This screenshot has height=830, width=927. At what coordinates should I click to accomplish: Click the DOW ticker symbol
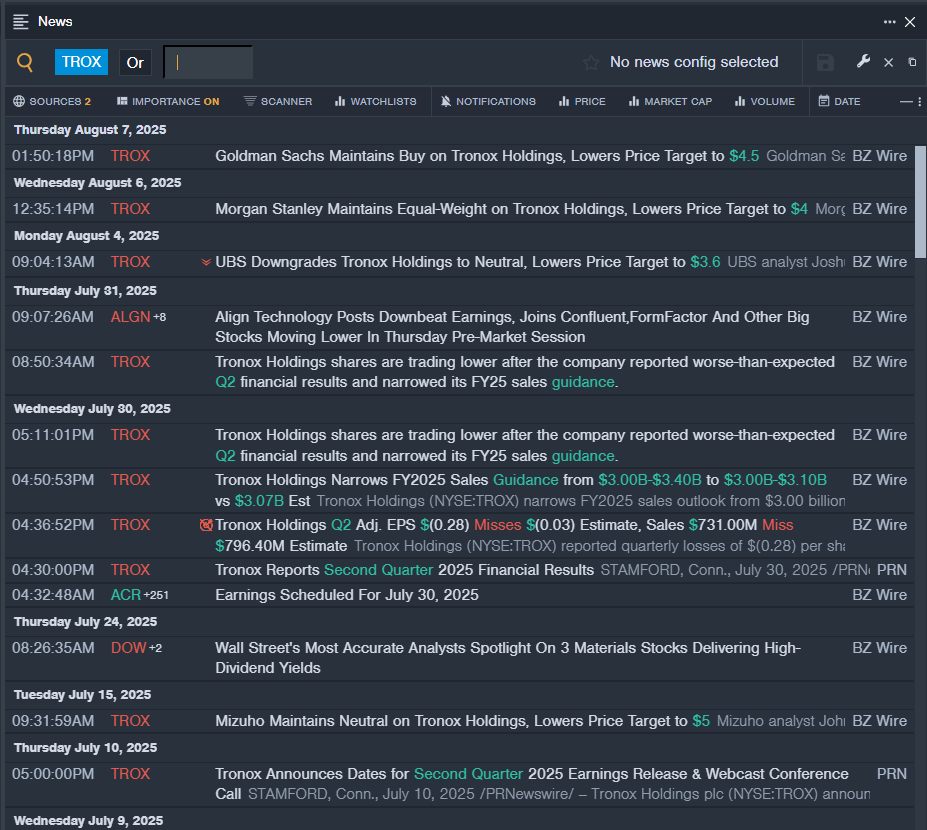(x=128, y=648)
